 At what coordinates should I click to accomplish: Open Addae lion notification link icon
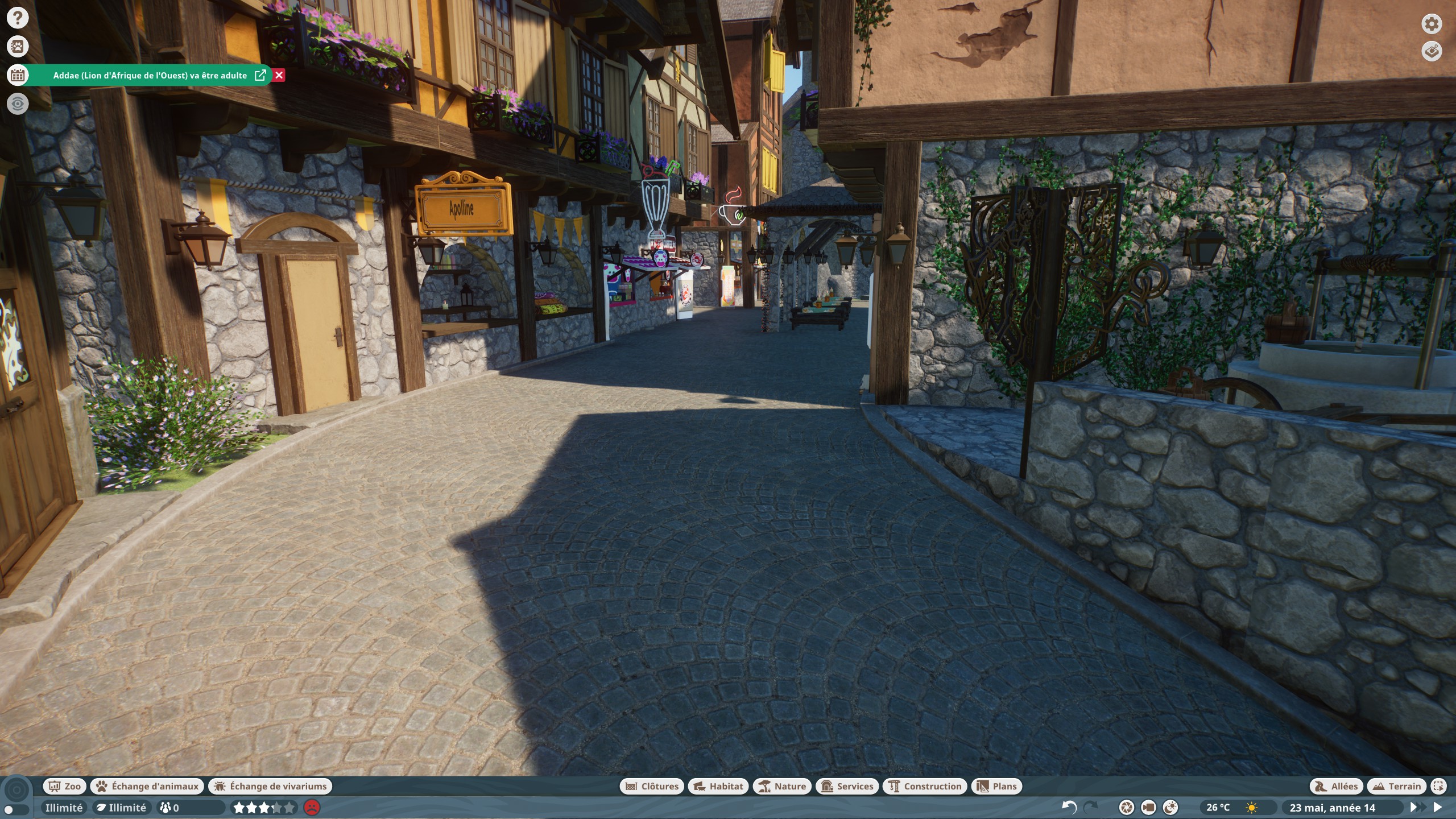[x=260, y=75]
